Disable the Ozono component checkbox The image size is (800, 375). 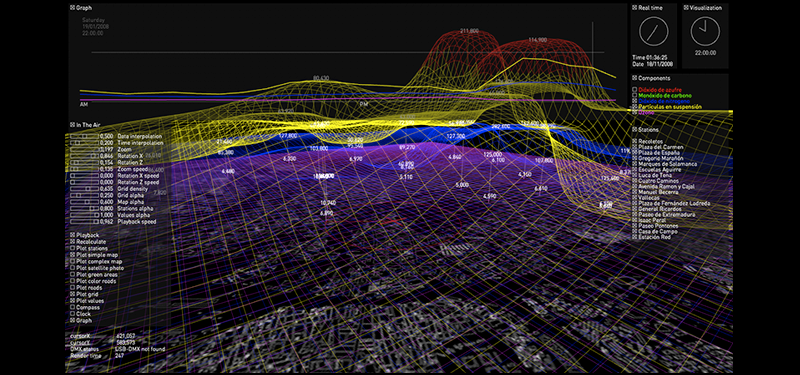click(x=635, y=112)
